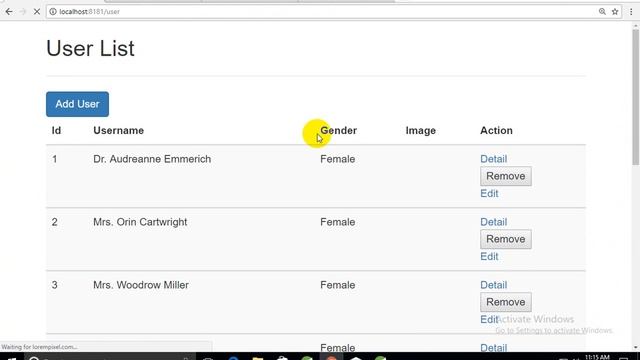This screenshot has height=360, width=640.
Task: Click the Username column header
Action: coord(118,131)
